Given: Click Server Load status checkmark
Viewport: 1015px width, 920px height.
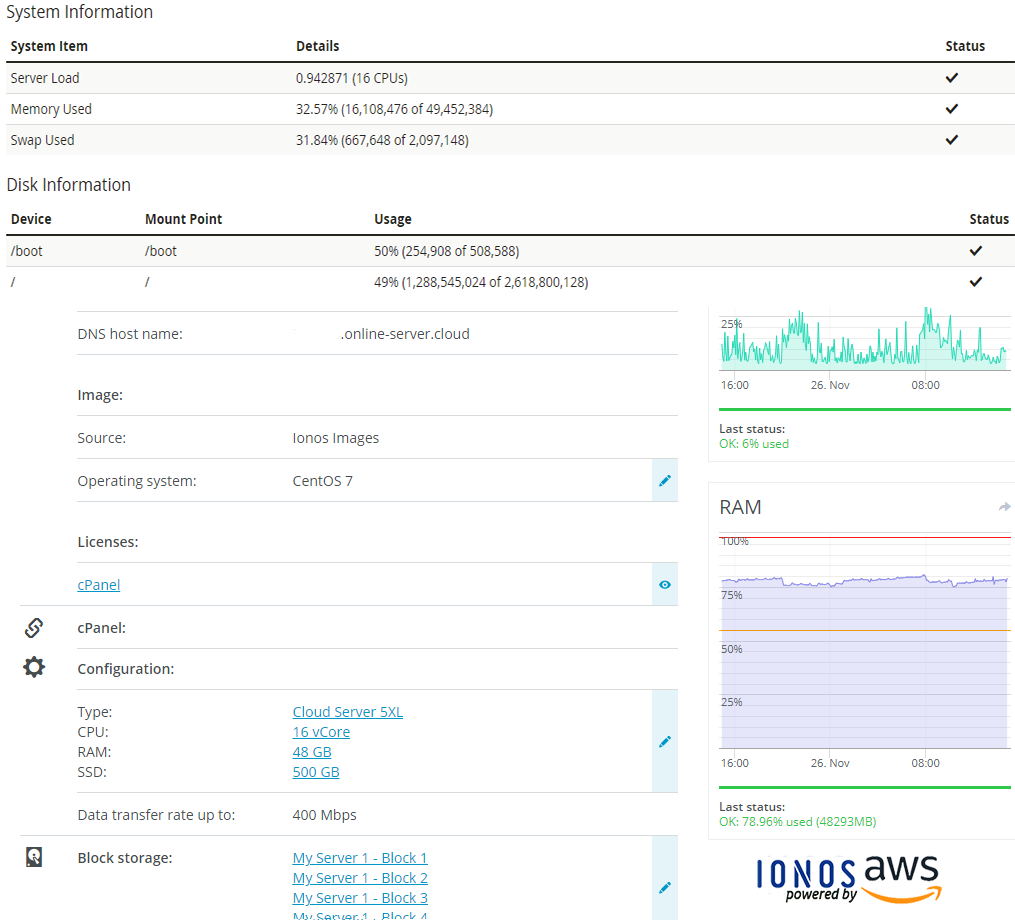Looking at the screenshot, I should tap(952, 78).
